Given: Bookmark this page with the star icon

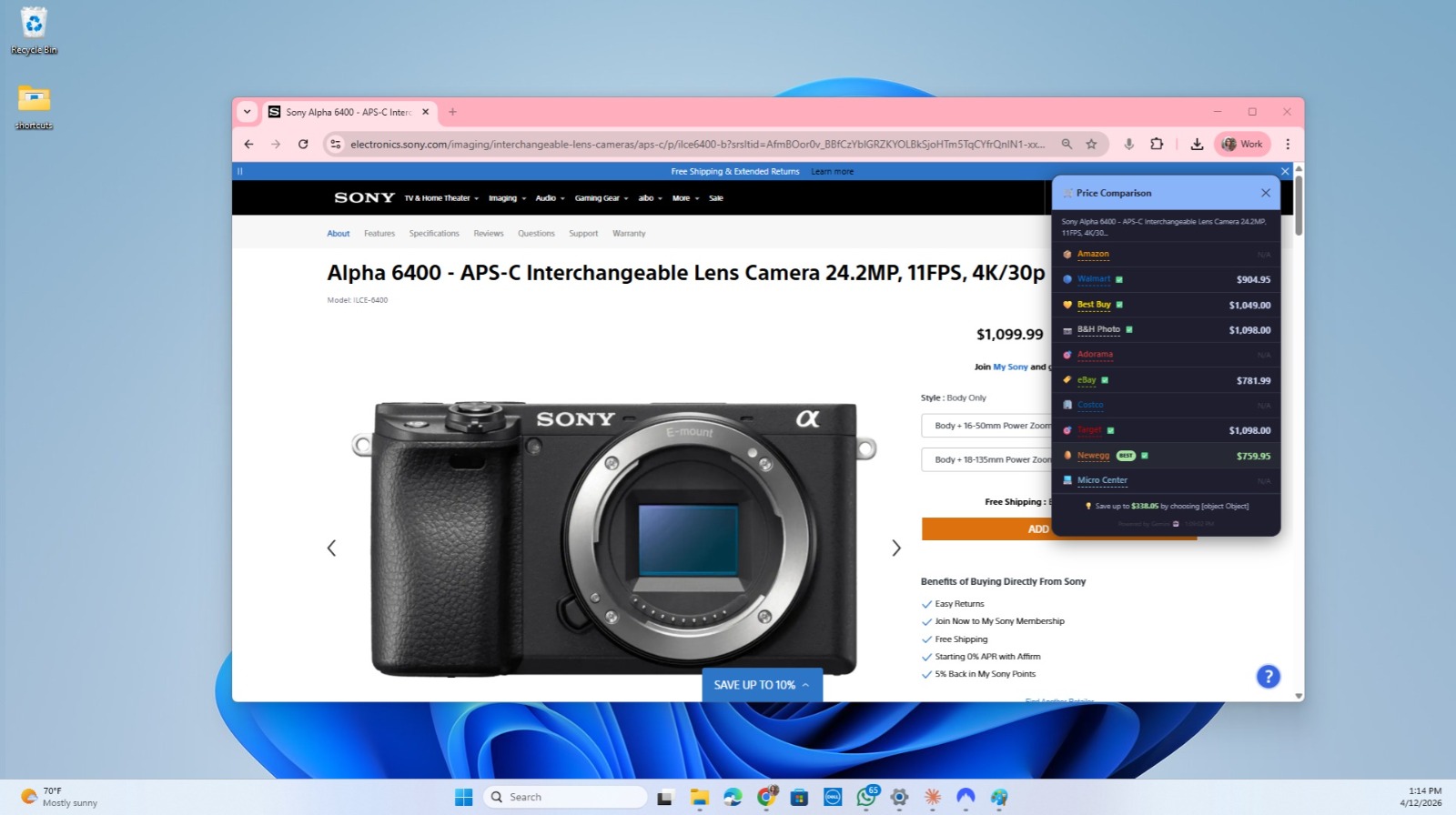Looking at the screenshot, I should pyautogui.click(x=1091, y=144).
